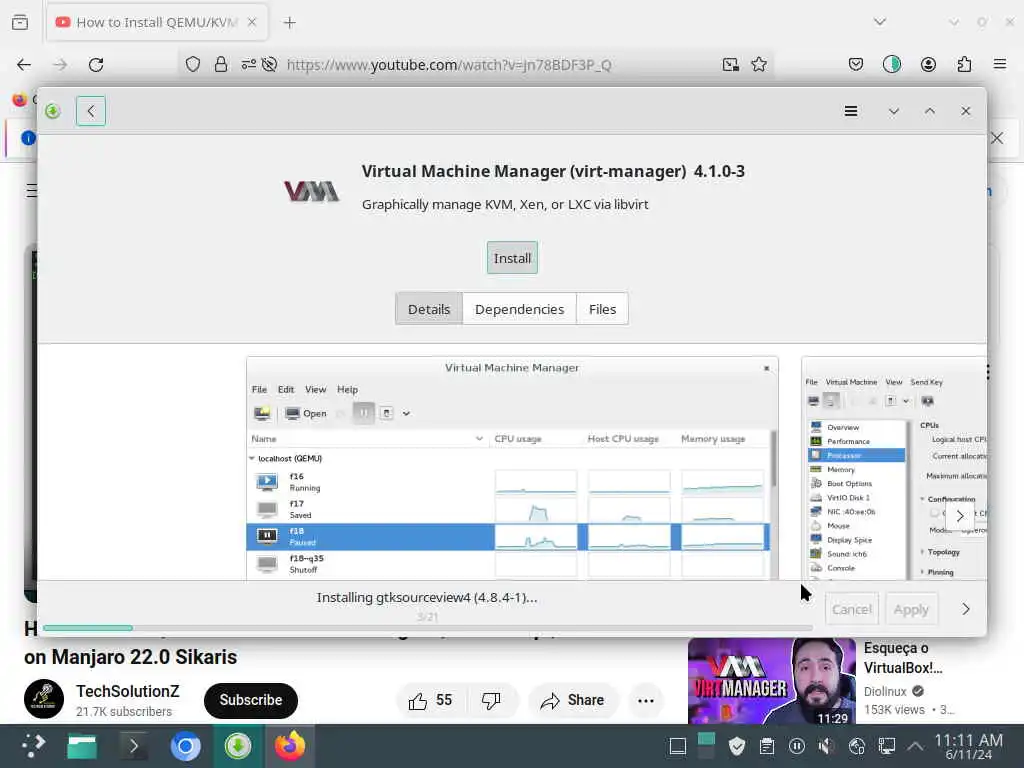Click the installation progress bar

pyautogui.click(x=428, y=628)
